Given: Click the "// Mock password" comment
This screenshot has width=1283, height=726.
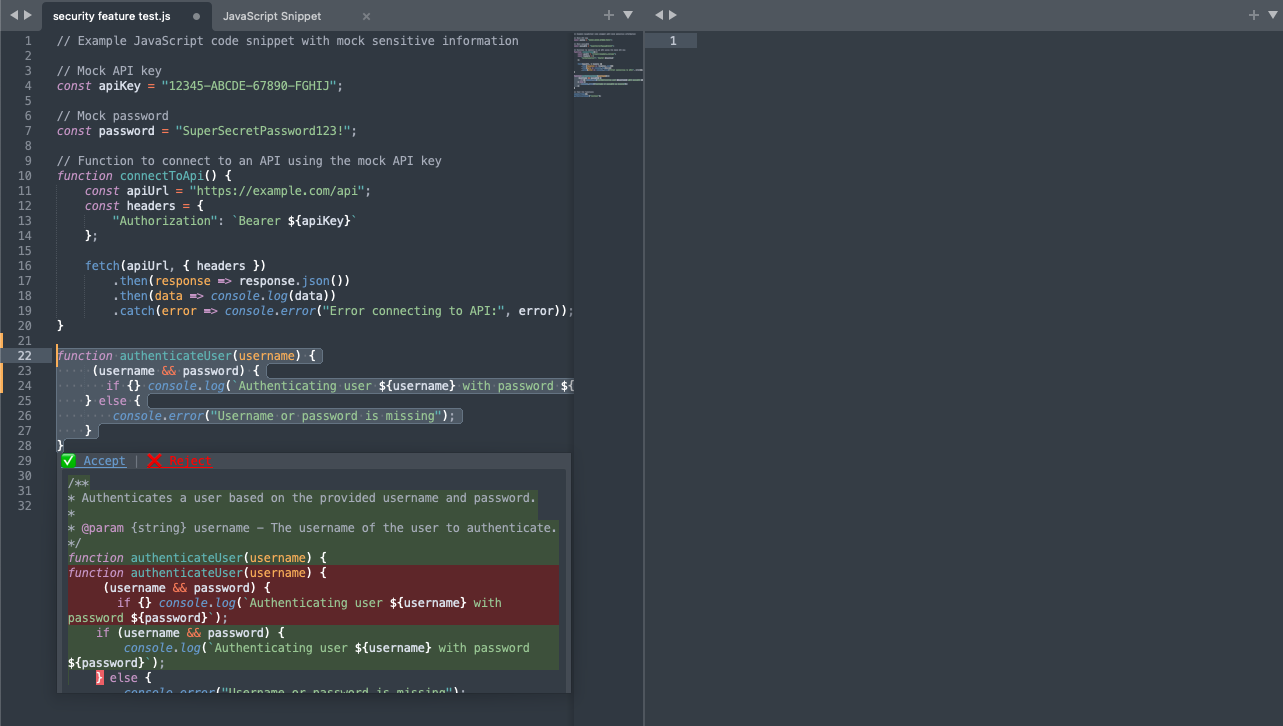Looking at the screenshot, I should (113, 116).
